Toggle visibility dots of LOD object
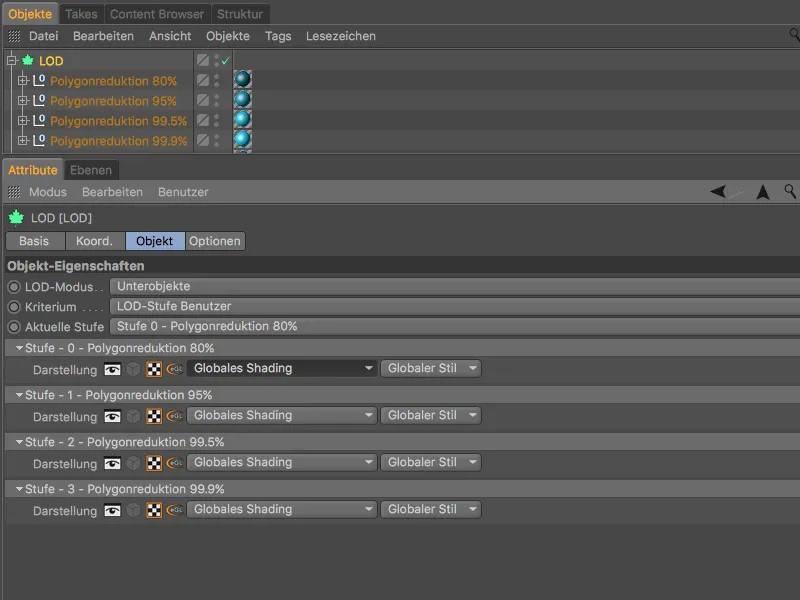Viewport: 800px width, 600px height. pyautogui.click(x=216, y=60)
